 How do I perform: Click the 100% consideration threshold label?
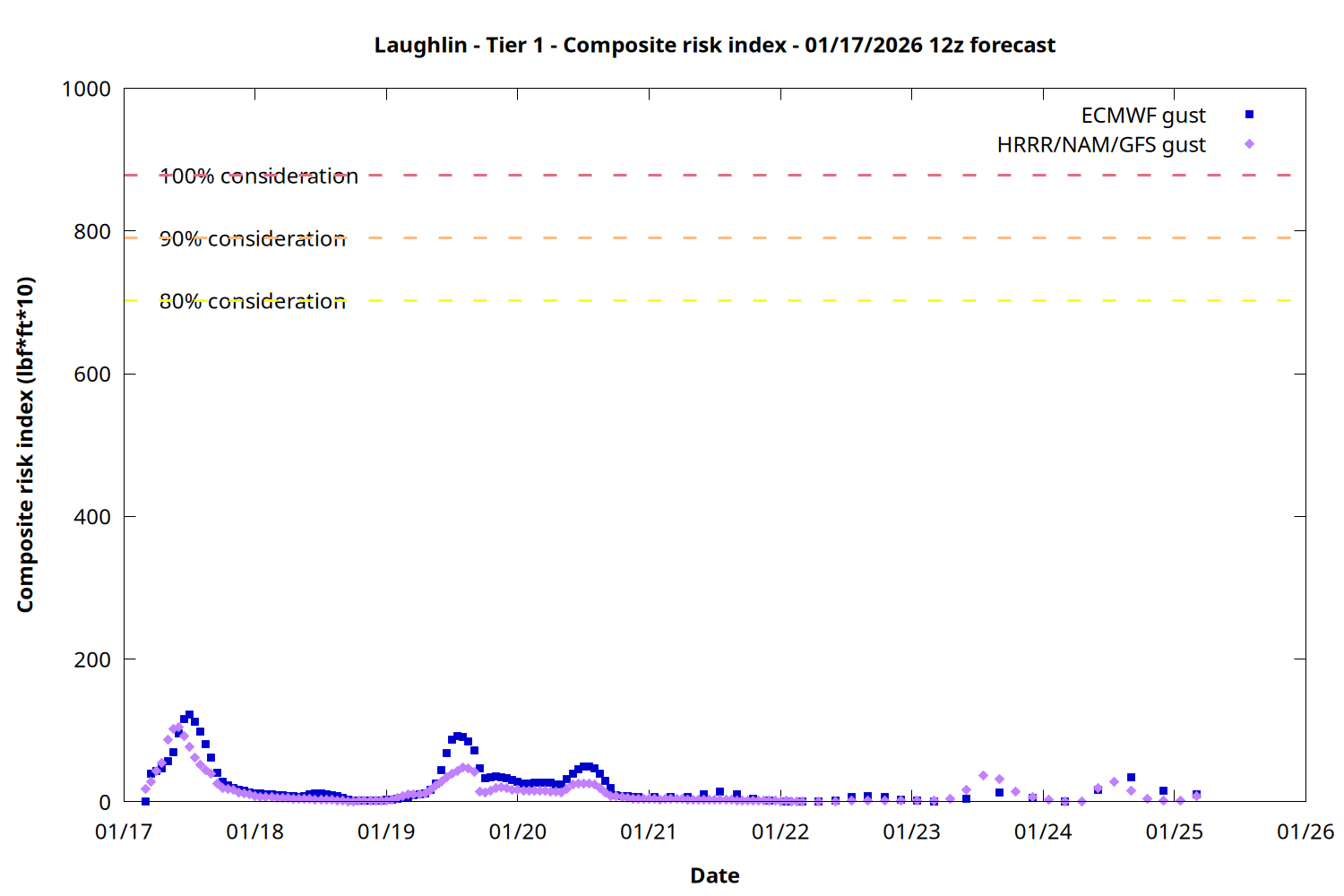click(x=259, y=177)
